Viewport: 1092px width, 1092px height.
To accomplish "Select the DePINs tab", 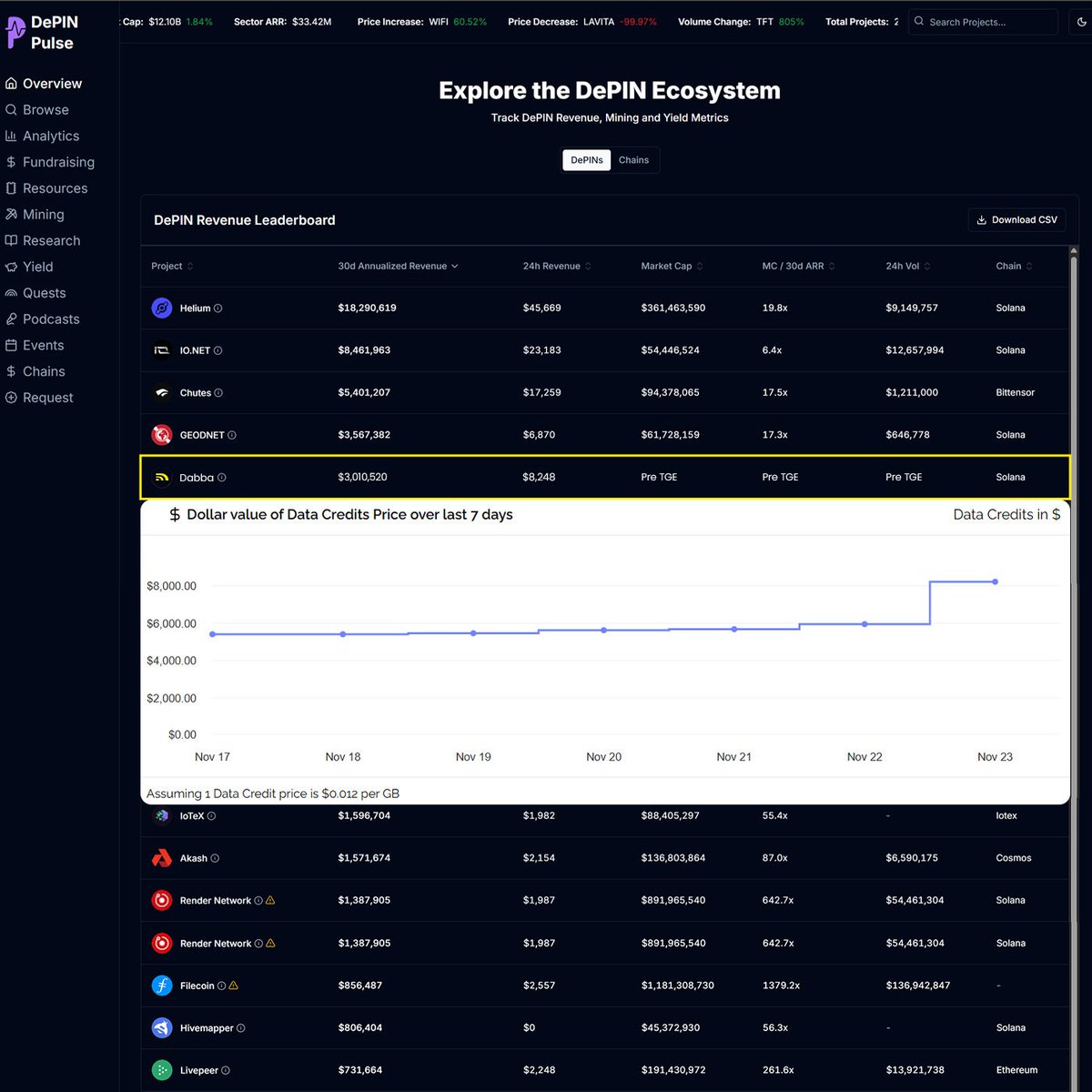I will pyautogui.click(x=587, y=160).
